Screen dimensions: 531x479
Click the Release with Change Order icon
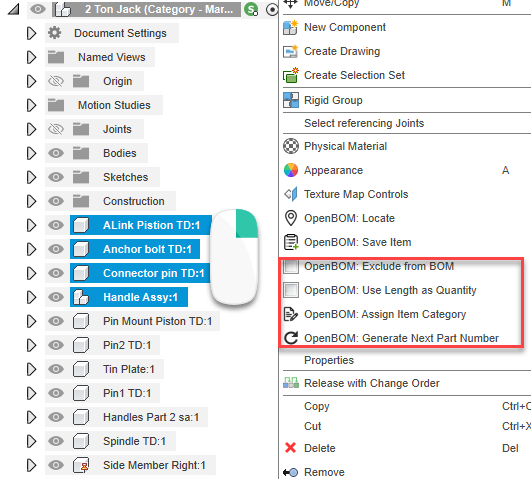click(x=291, y=383)
